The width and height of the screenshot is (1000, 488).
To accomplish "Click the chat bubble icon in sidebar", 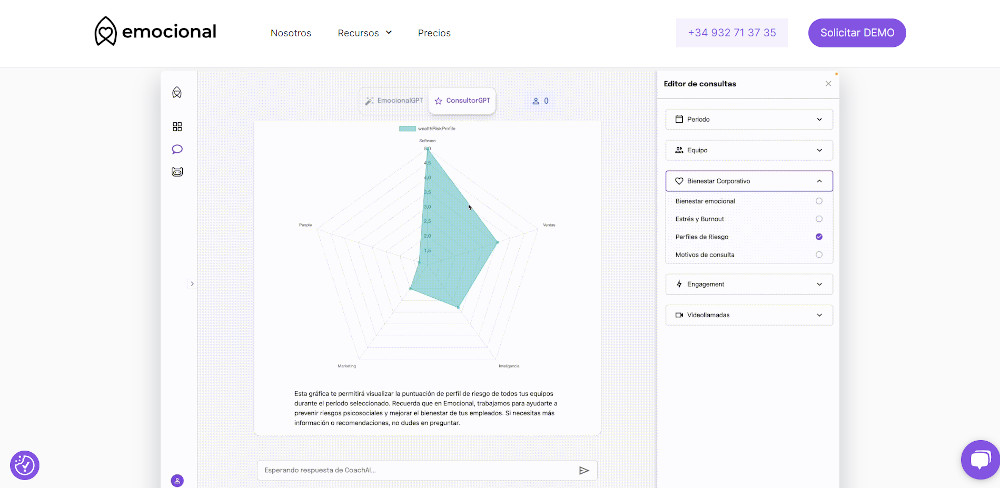I will point(177,149).
